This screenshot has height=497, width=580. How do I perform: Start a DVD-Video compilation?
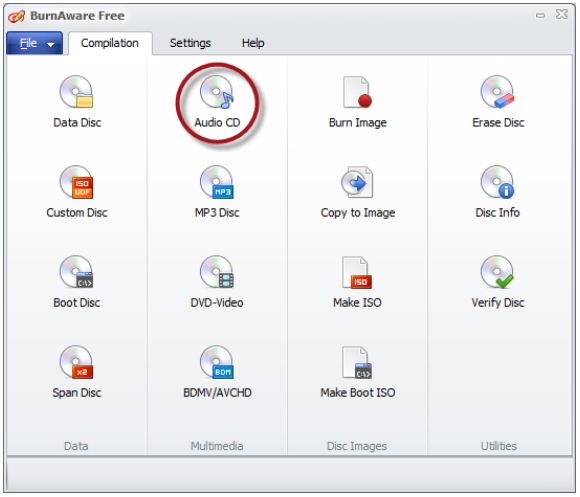(x=217, y=282)
